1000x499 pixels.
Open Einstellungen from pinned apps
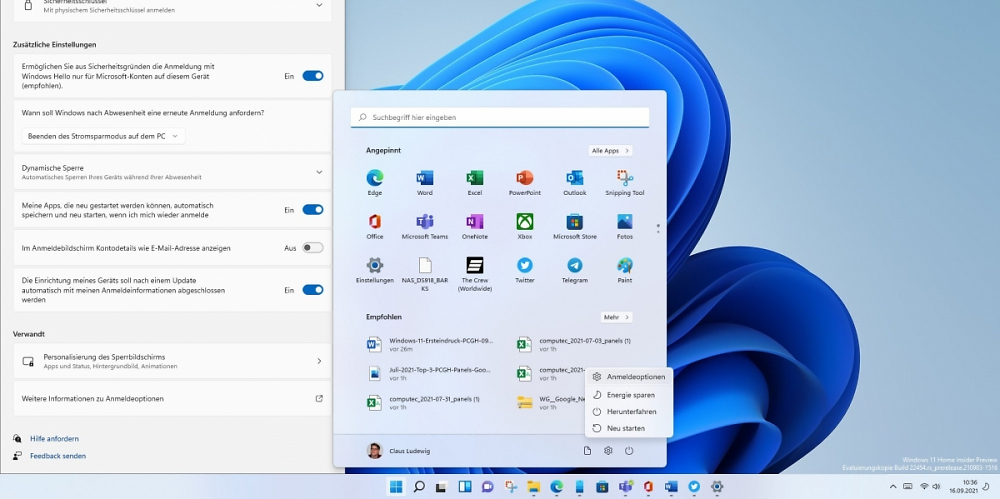point(374,270)
